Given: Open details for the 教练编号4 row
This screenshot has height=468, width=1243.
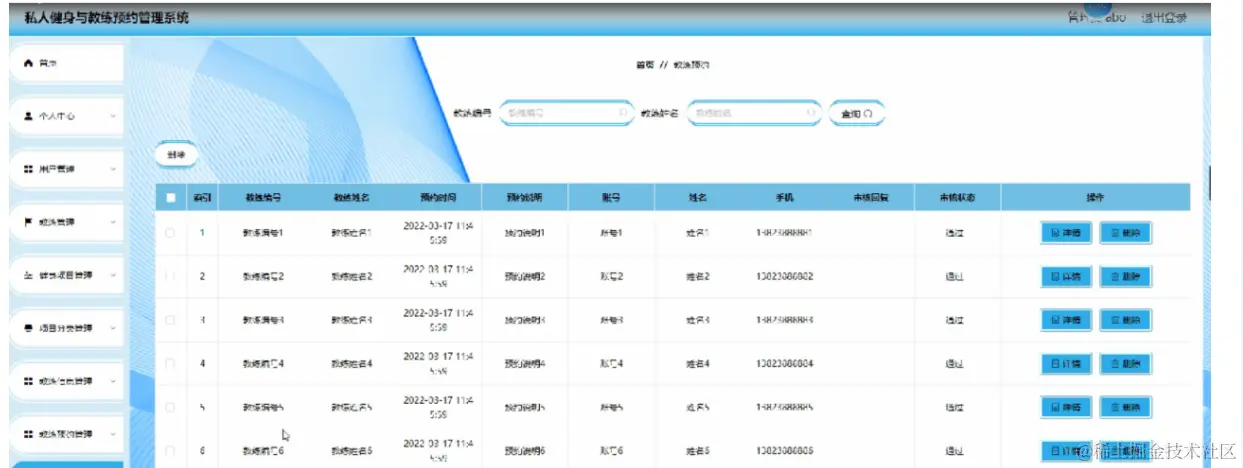Looking at the screenshot, I should coord(1065,364).
